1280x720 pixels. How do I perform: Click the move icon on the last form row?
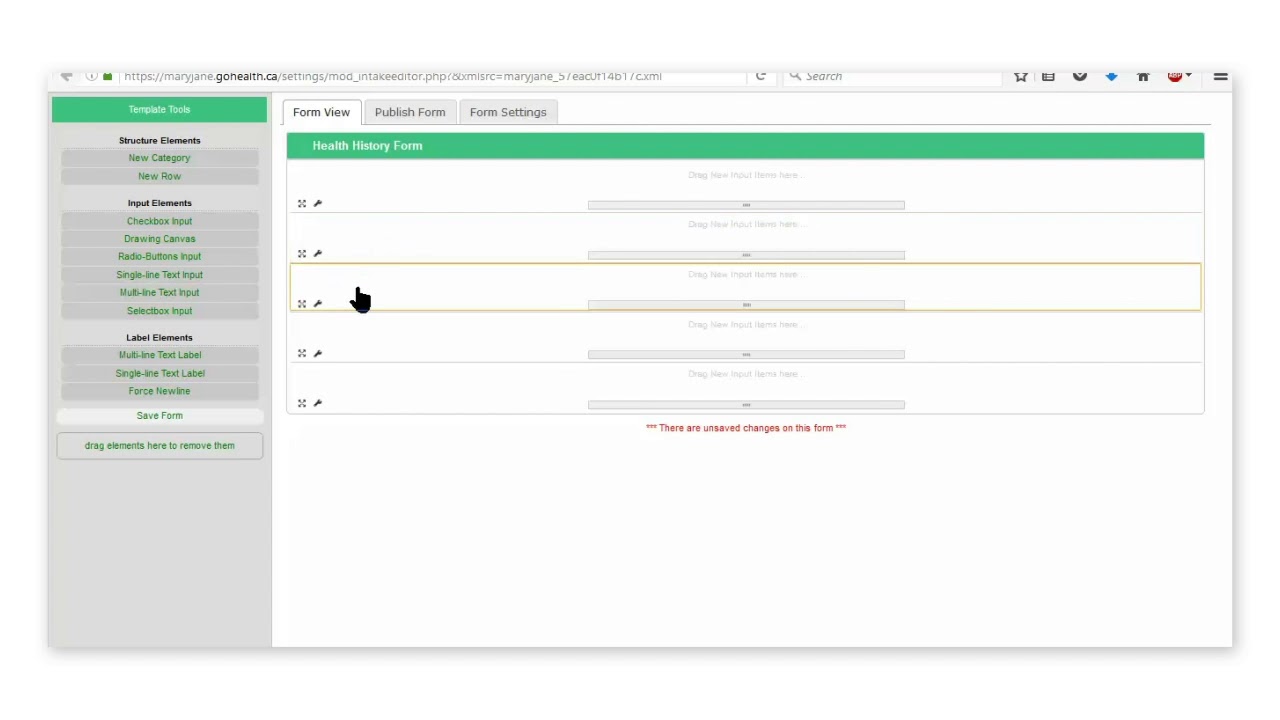pos(302,403)
